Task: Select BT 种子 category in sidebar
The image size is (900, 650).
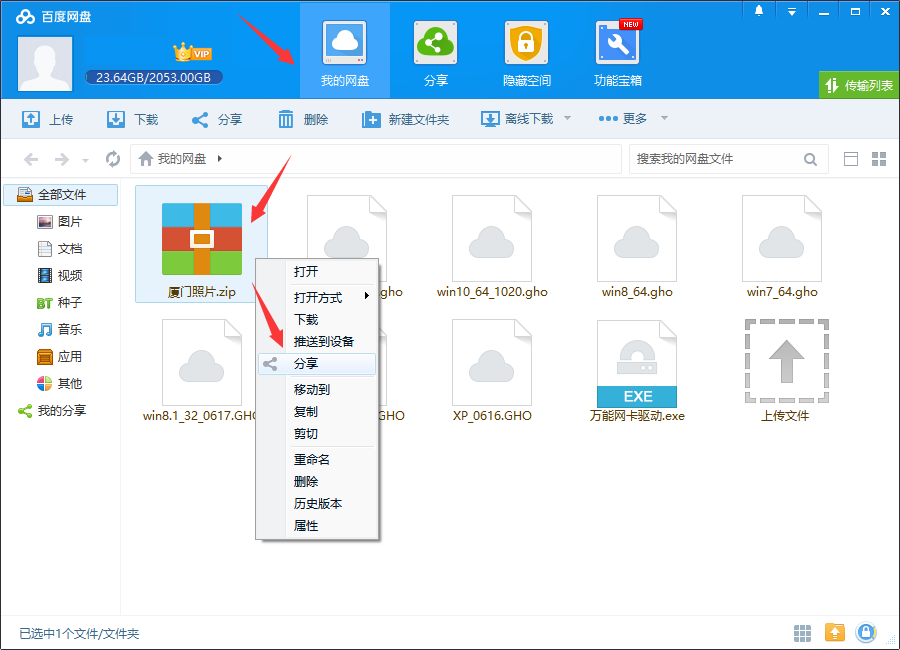Action: click(60, 303)
